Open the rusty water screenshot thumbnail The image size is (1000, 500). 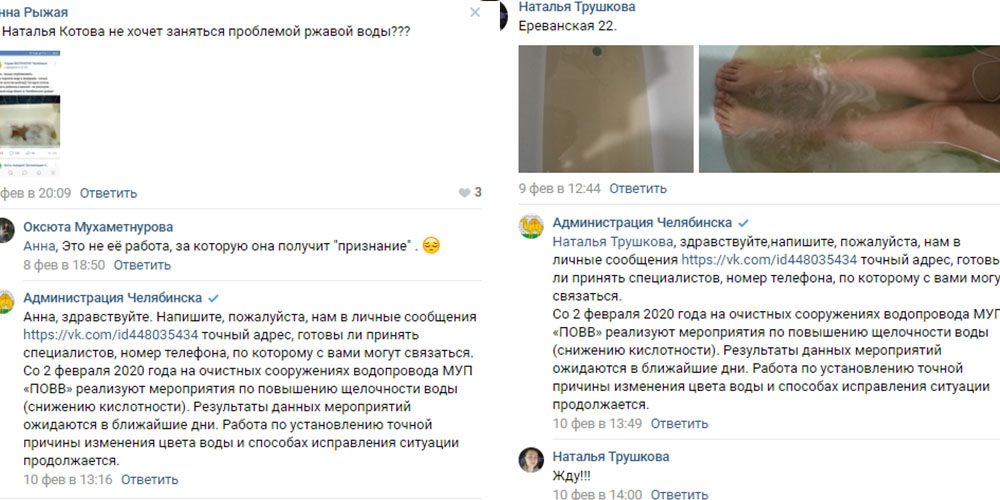[x=30, y=114]
